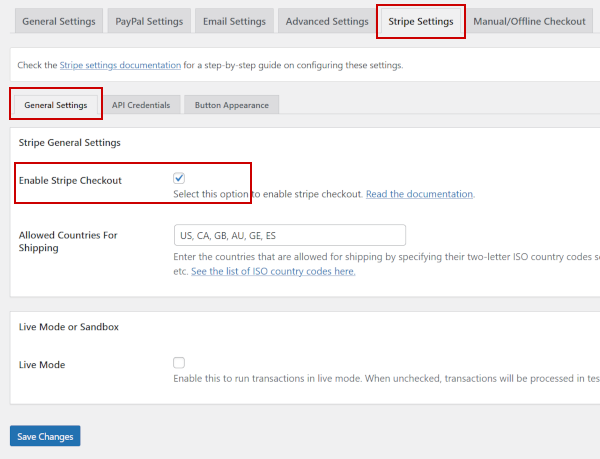Image resolution: width=600 pixels, height=459 pixels.
Task: Open the ISO country codes list link
Action: pyautogui.click(x=273, y=271)
